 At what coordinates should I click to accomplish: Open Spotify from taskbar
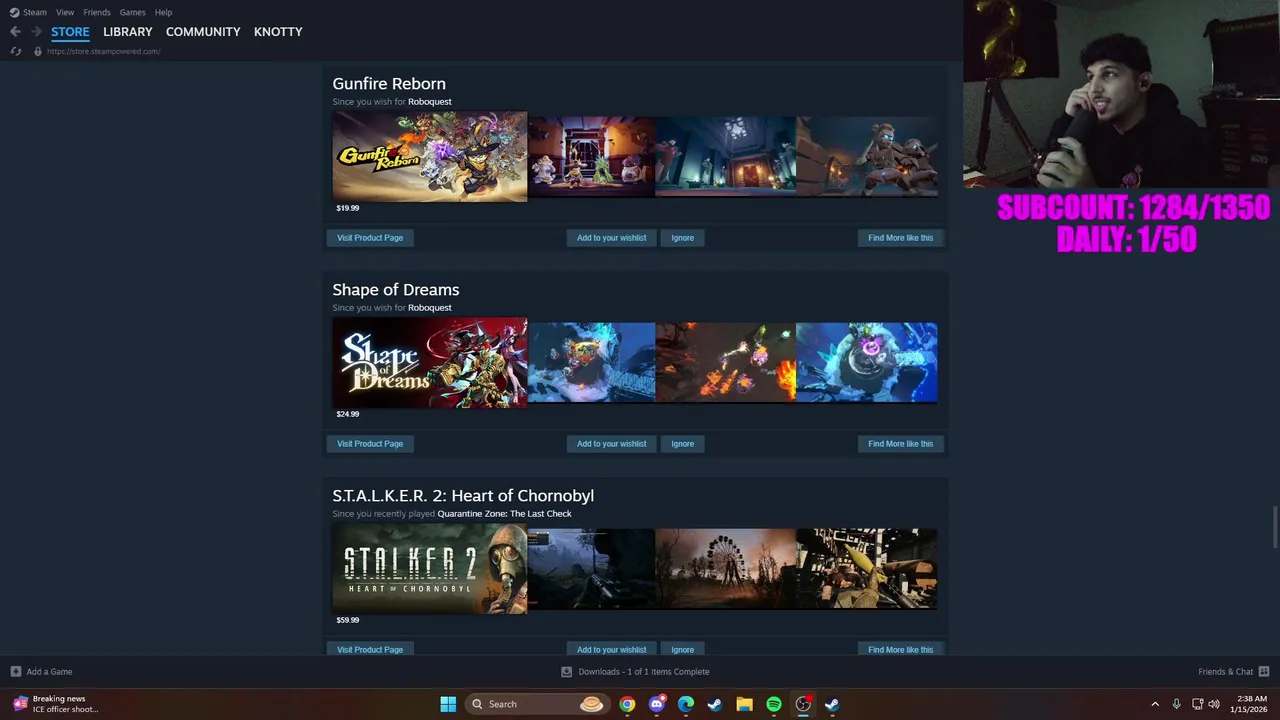[774, 704]
